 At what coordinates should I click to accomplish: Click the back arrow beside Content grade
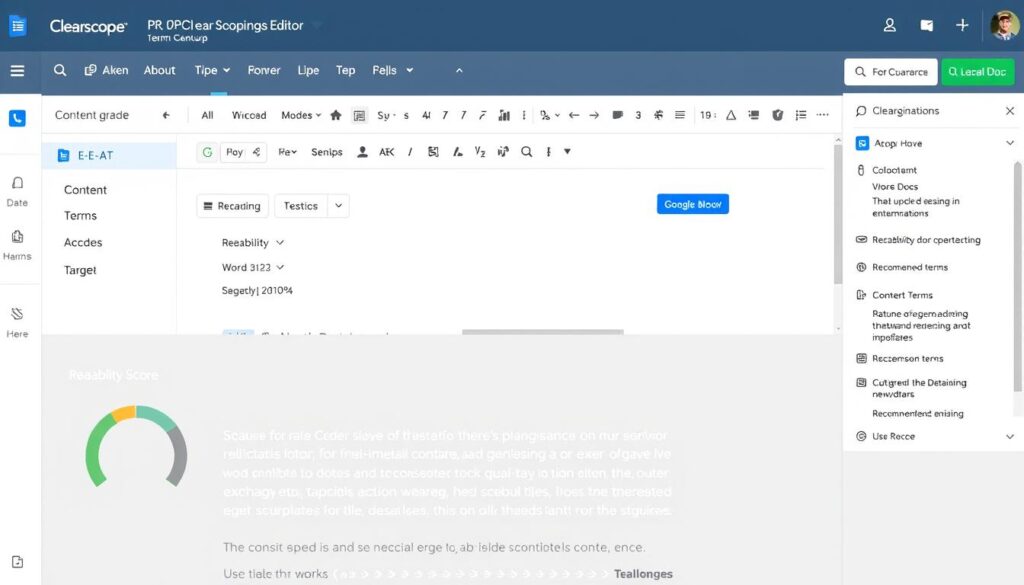166,115
